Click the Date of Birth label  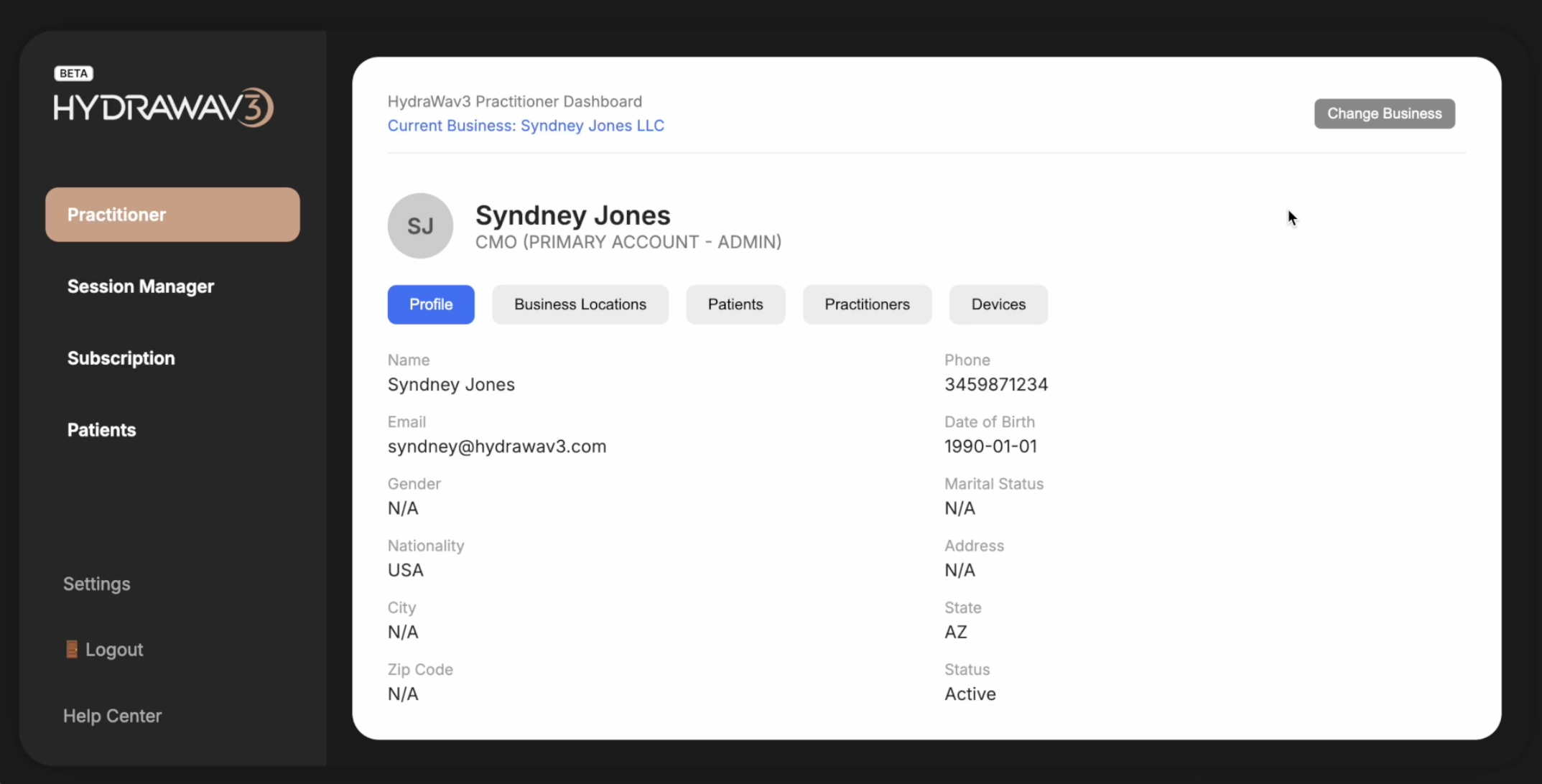click(x=990, y=422)
